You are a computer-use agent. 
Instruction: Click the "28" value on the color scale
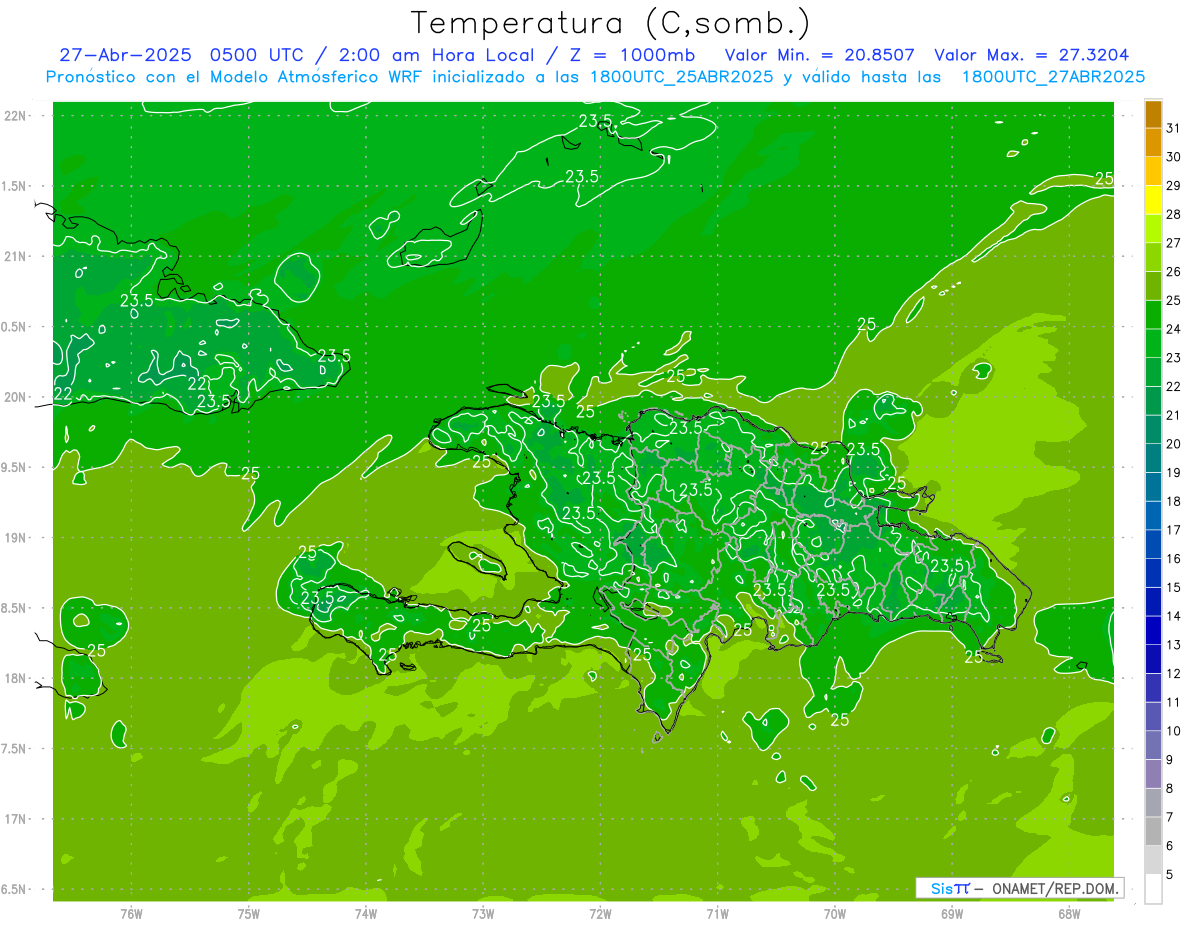tap(1174, 214)
